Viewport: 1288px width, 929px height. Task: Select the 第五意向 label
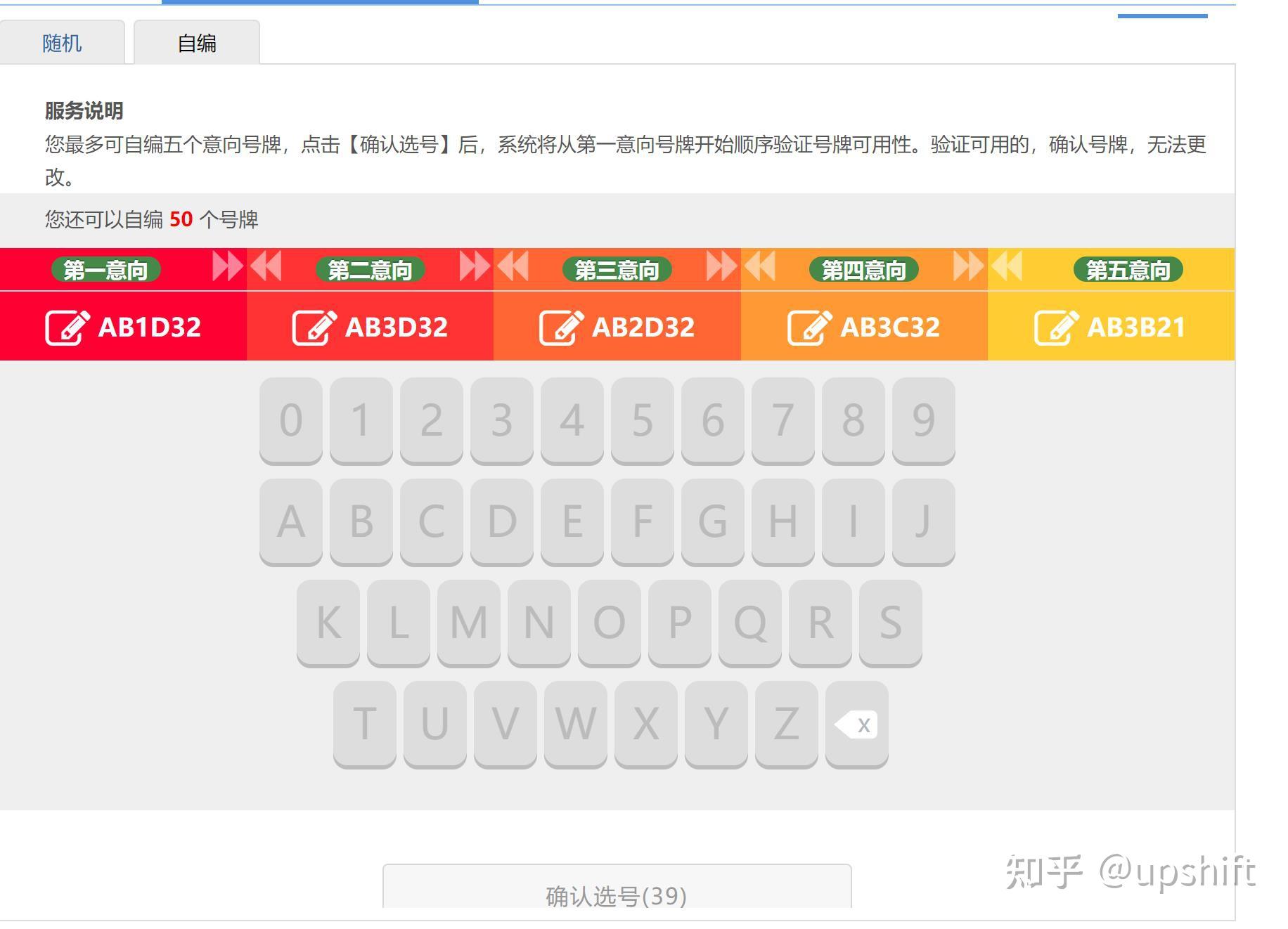pos(1128,270)
